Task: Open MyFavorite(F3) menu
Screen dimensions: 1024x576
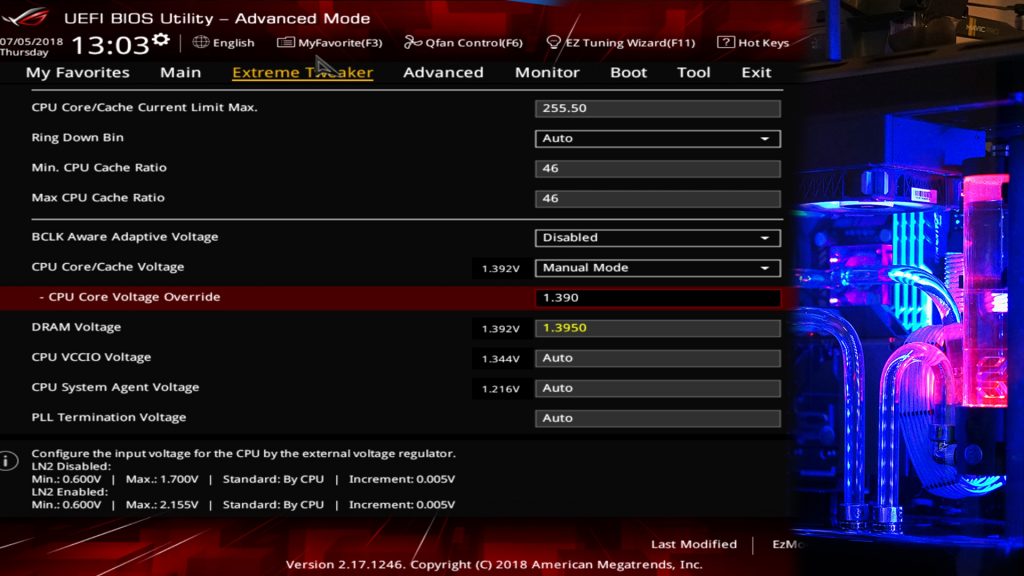Action: (x=330, y=42)
